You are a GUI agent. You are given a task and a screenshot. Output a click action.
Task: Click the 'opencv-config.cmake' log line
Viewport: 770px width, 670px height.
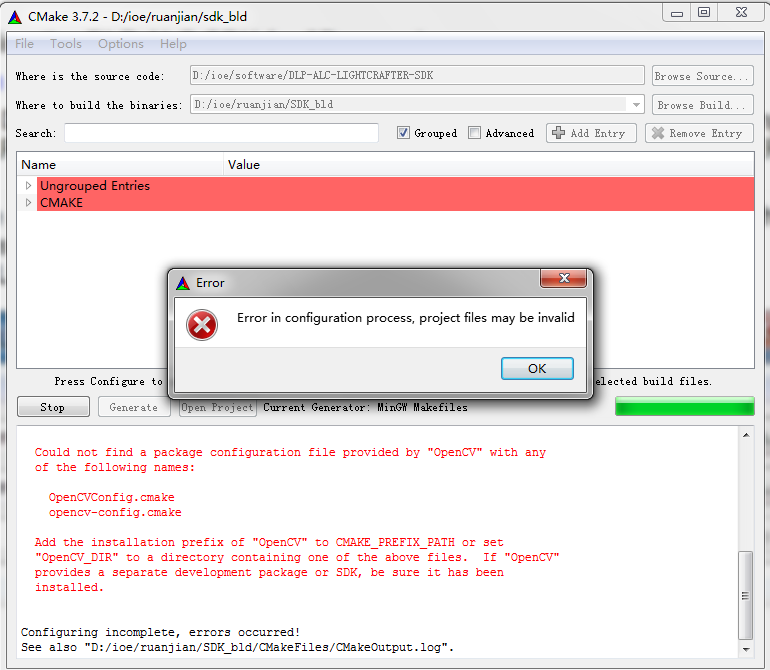click(115, 512)
